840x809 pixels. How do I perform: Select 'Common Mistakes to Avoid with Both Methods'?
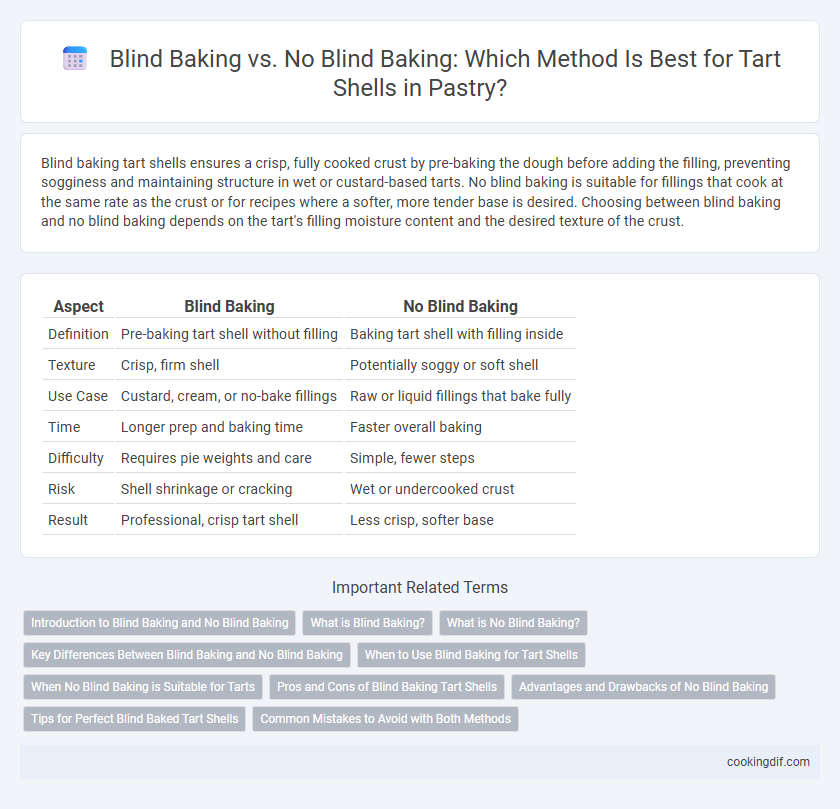386,719
